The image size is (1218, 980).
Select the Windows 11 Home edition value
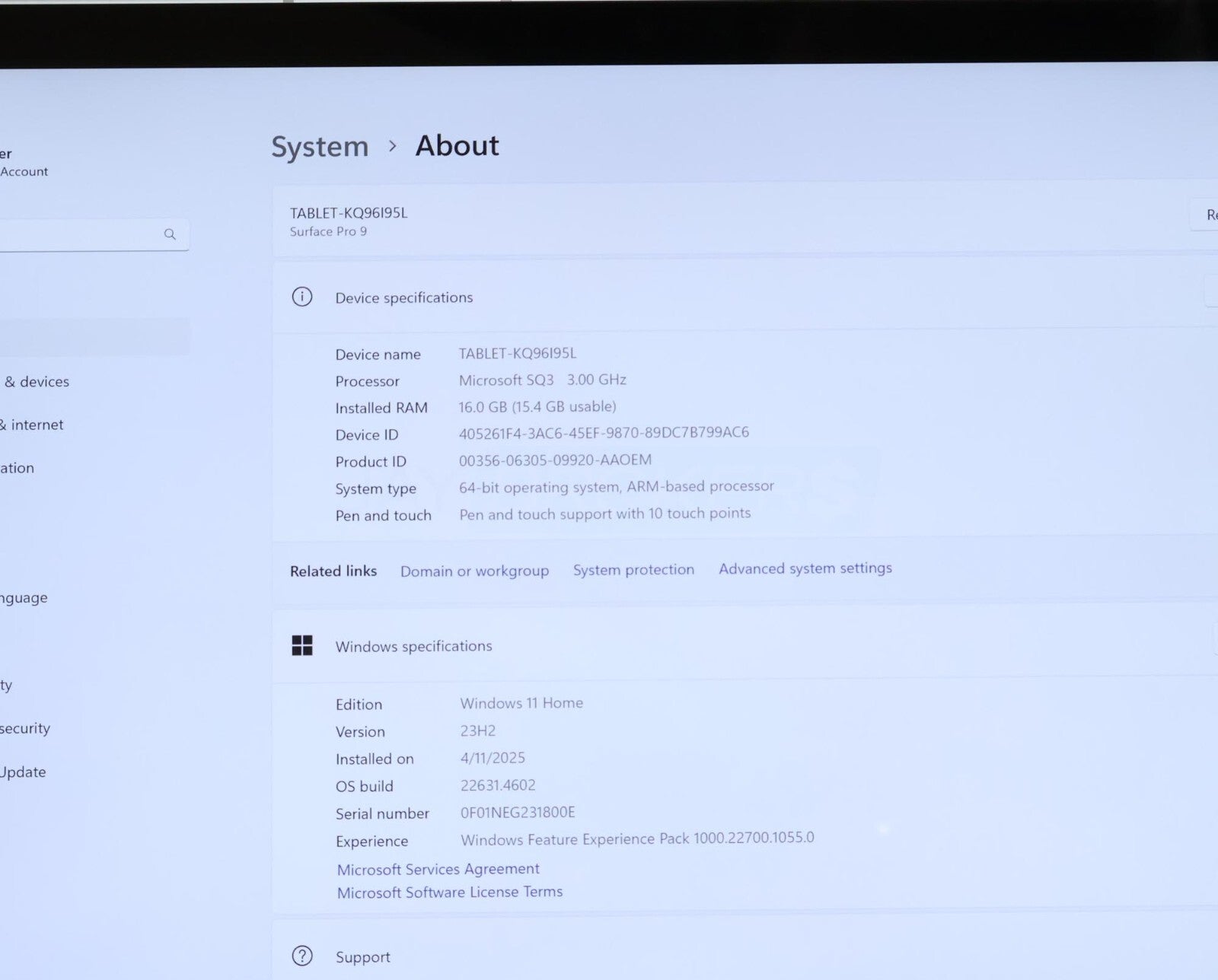pos(521,703)
